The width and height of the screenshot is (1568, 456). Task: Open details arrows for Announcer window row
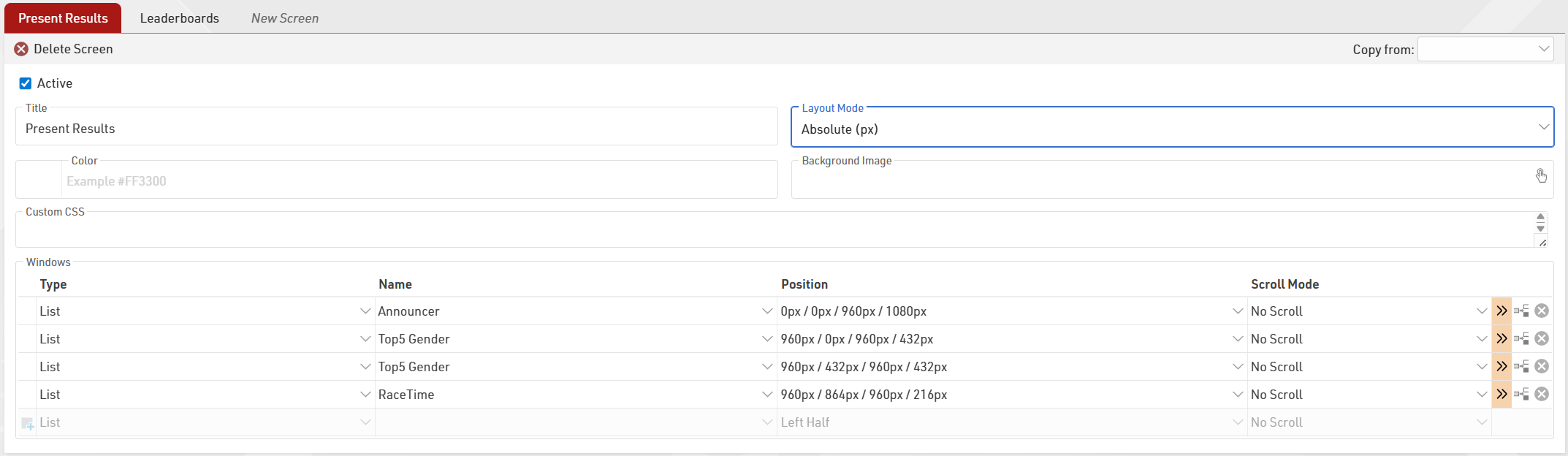[1501, 311]
